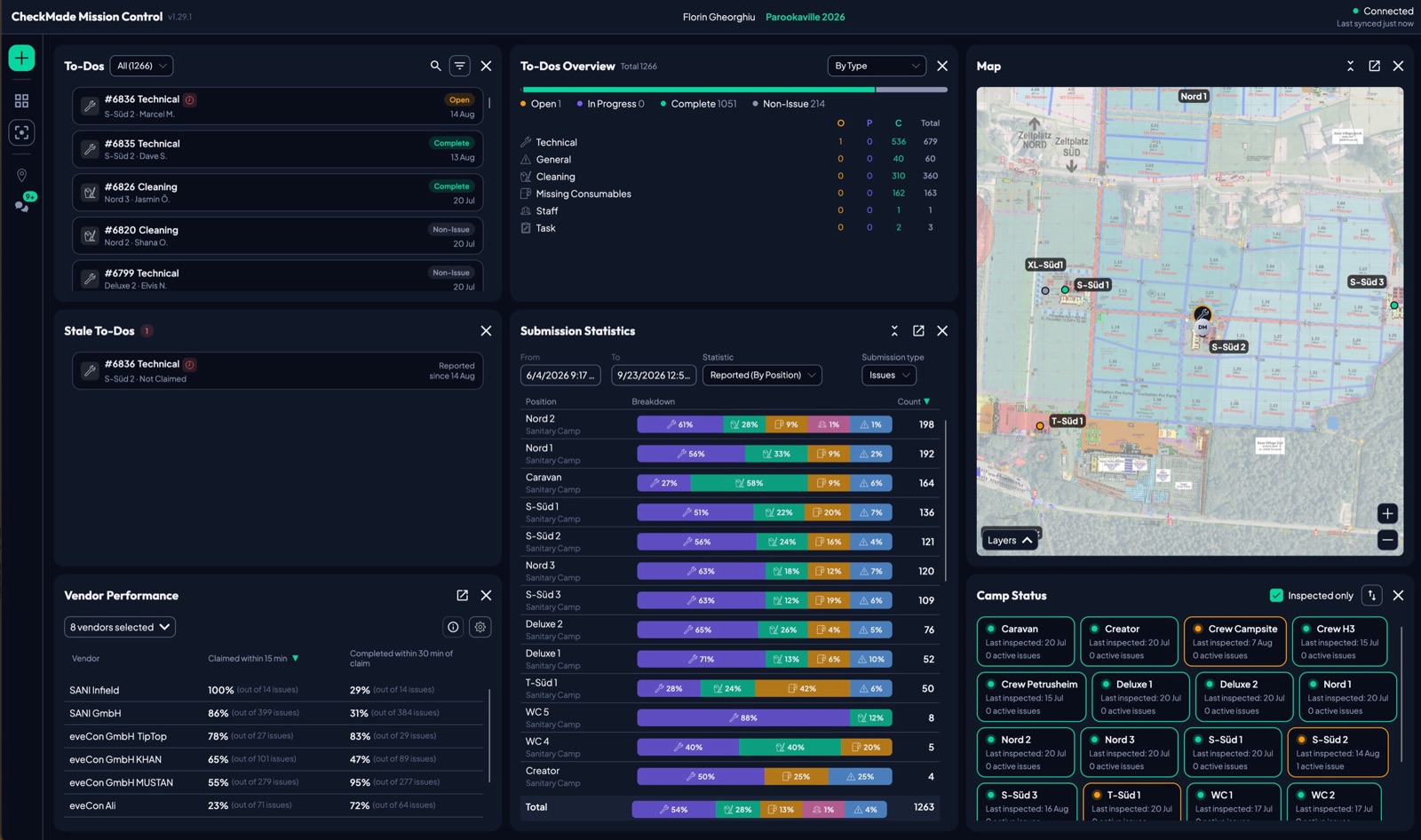
Task: Toggle the Complete legend filter
Action: [x=699, y=104]
